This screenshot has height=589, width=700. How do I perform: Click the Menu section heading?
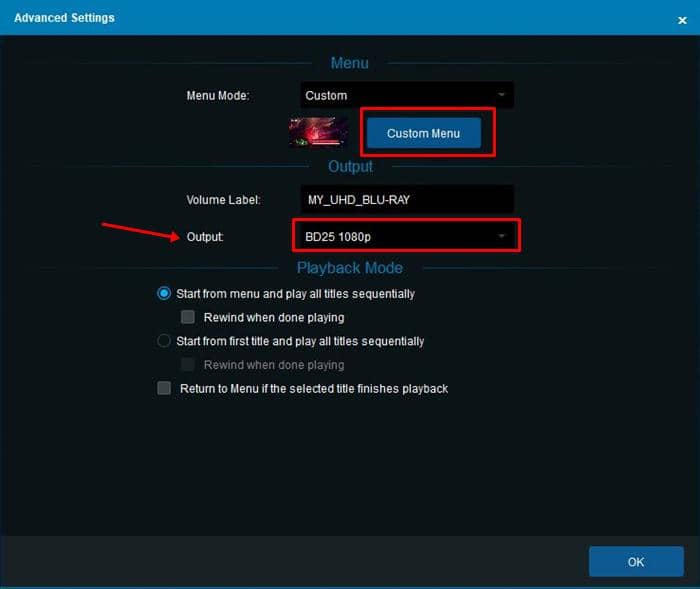[350, 63]
